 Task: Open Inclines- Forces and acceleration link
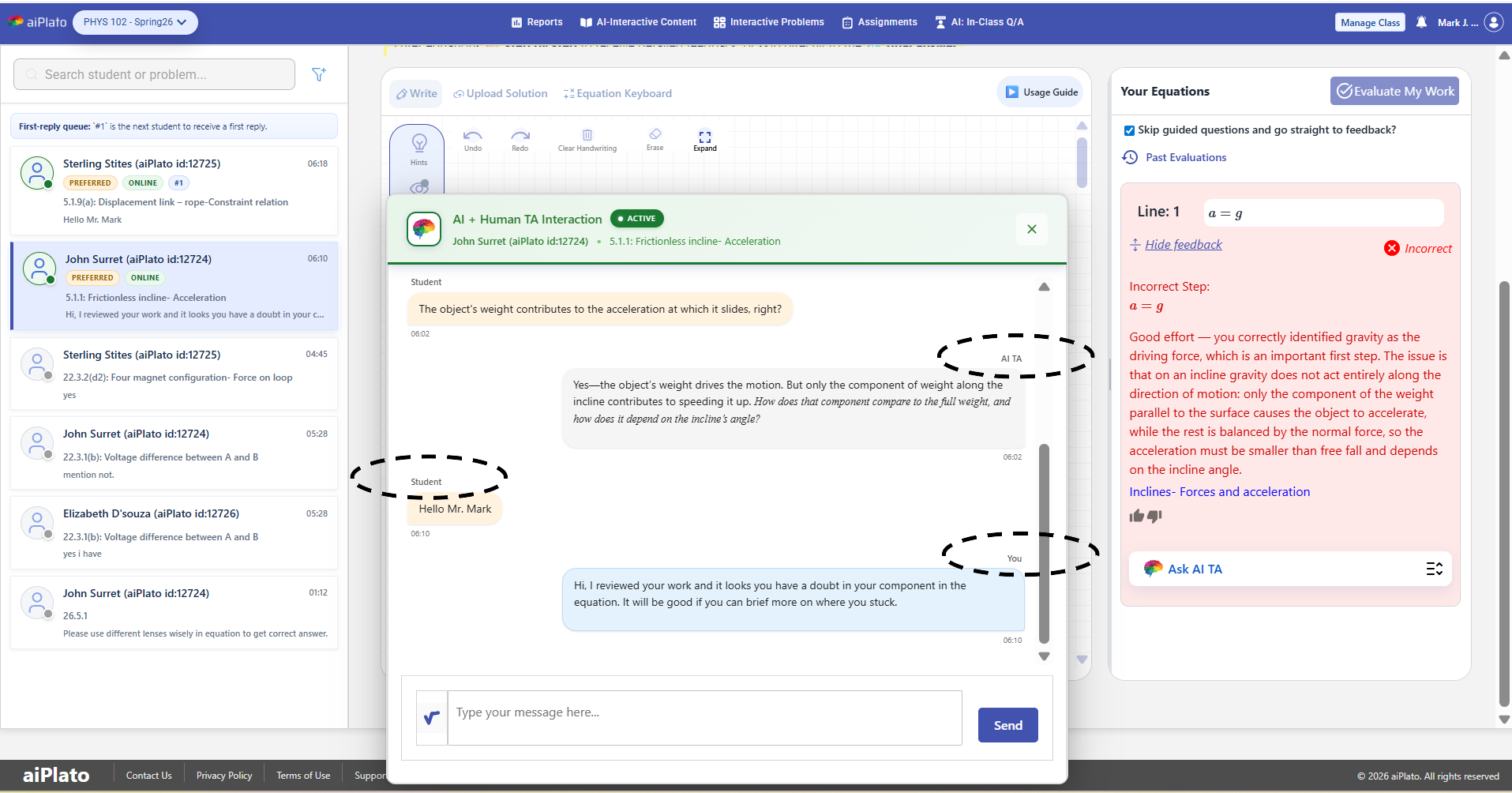tap(1219, 492)
